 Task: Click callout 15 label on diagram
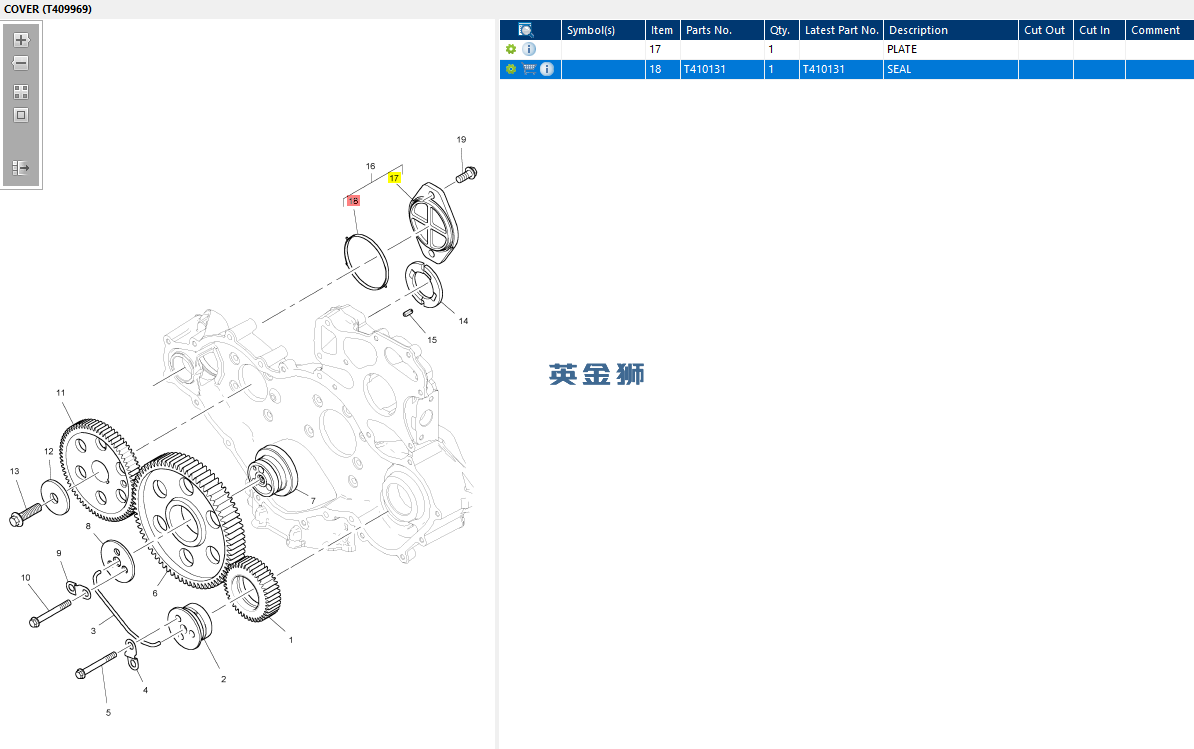432,339
